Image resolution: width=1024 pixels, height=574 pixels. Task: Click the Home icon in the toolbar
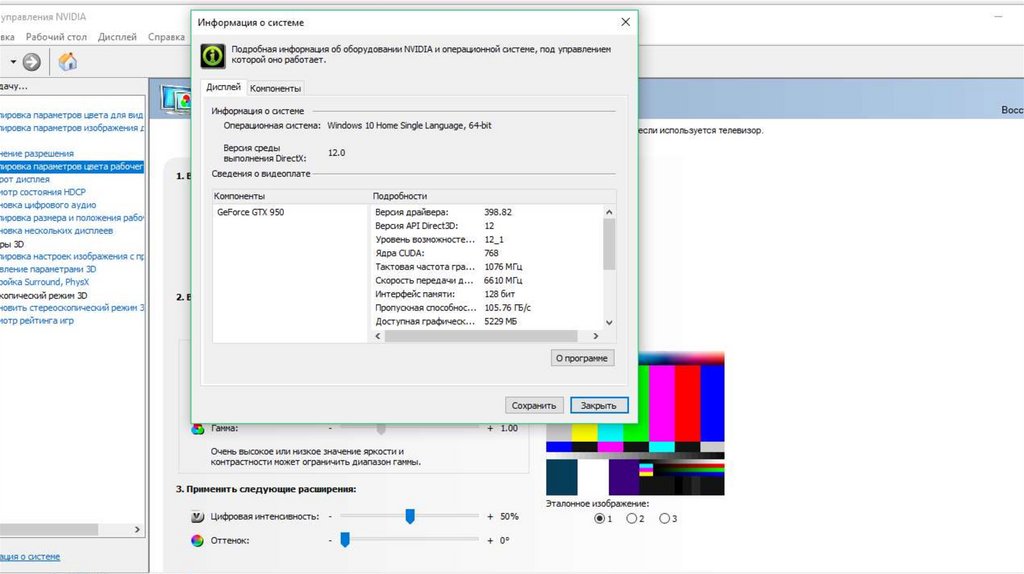coord(68,62)
